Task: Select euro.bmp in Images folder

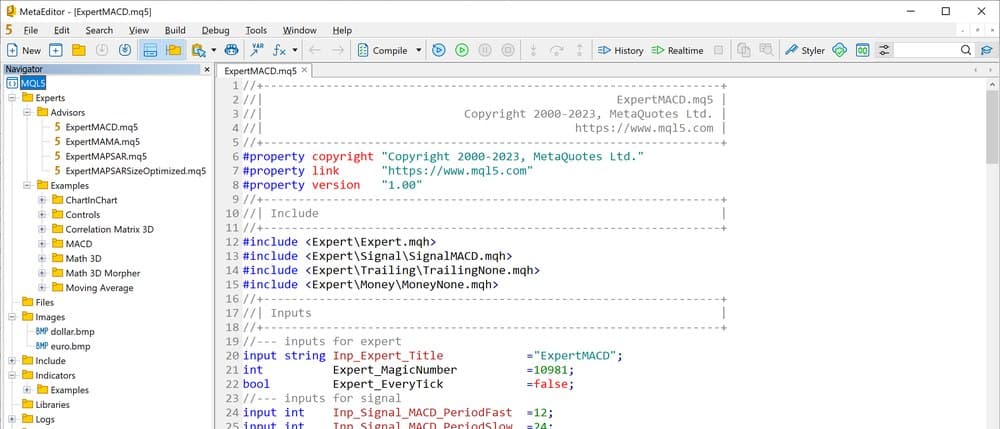Action: 70,346
